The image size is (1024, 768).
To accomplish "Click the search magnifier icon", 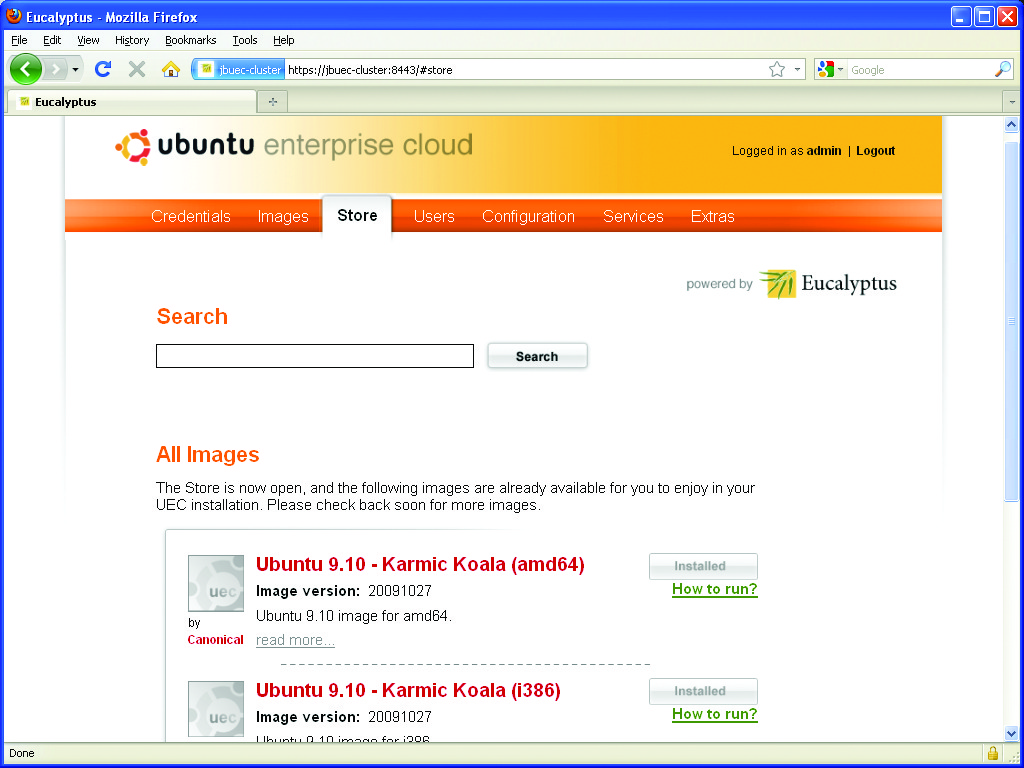I will coord(1002,69).
